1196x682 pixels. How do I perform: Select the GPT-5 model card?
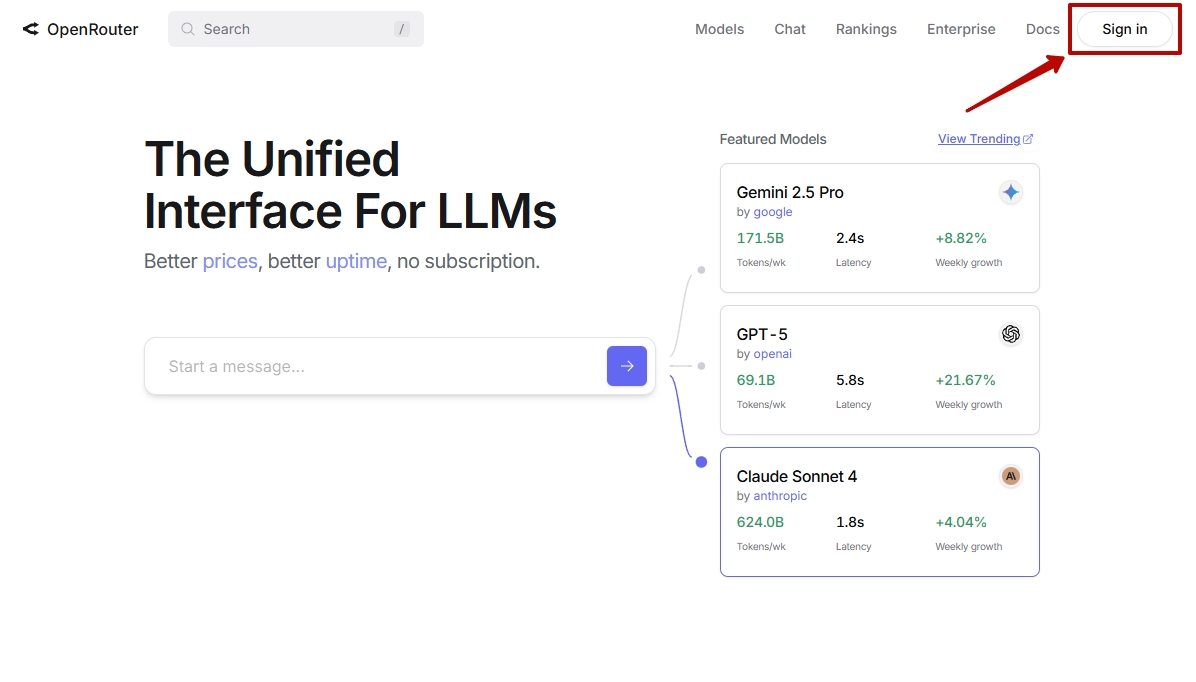(879, 369)
